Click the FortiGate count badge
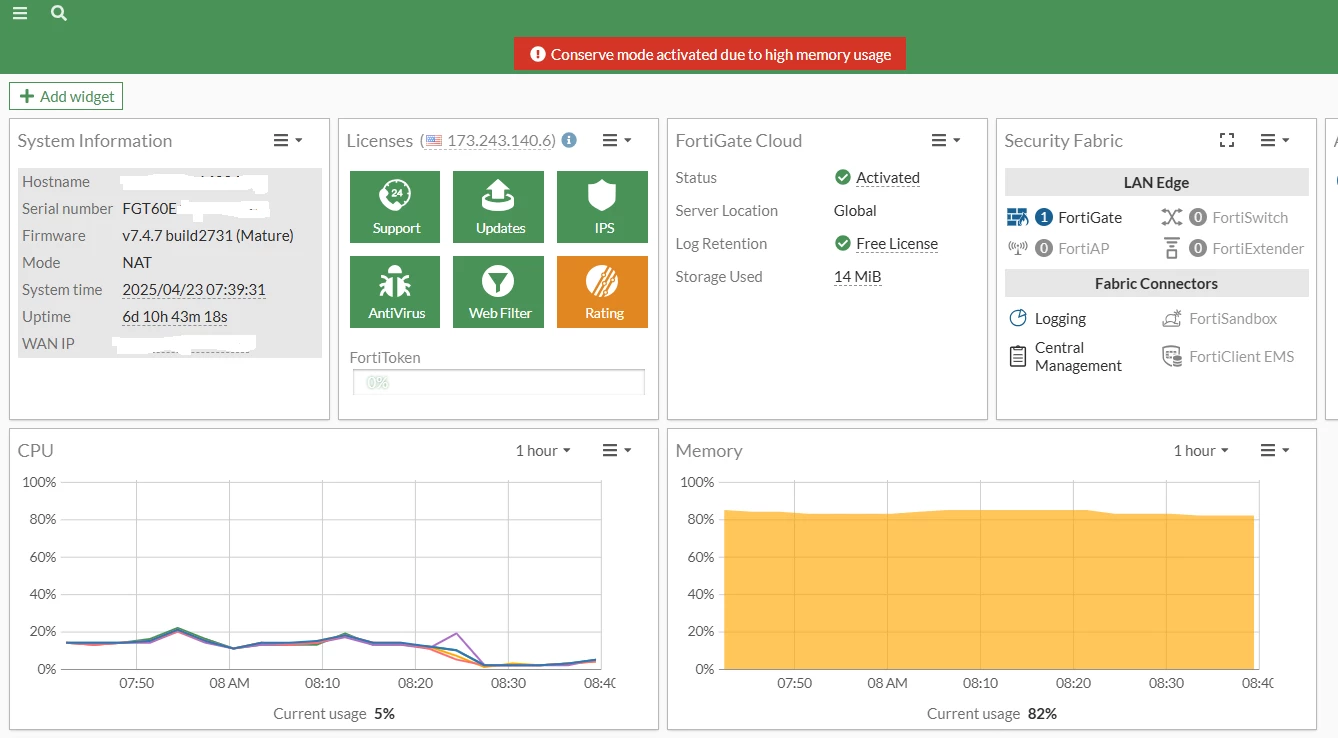 tap(1044, 217)
